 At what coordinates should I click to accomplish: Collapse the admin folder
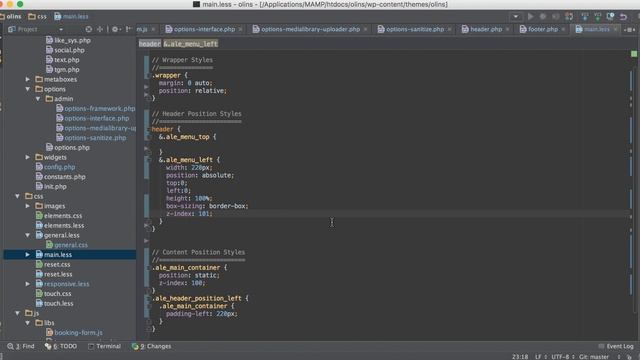[x=38, y=99]
